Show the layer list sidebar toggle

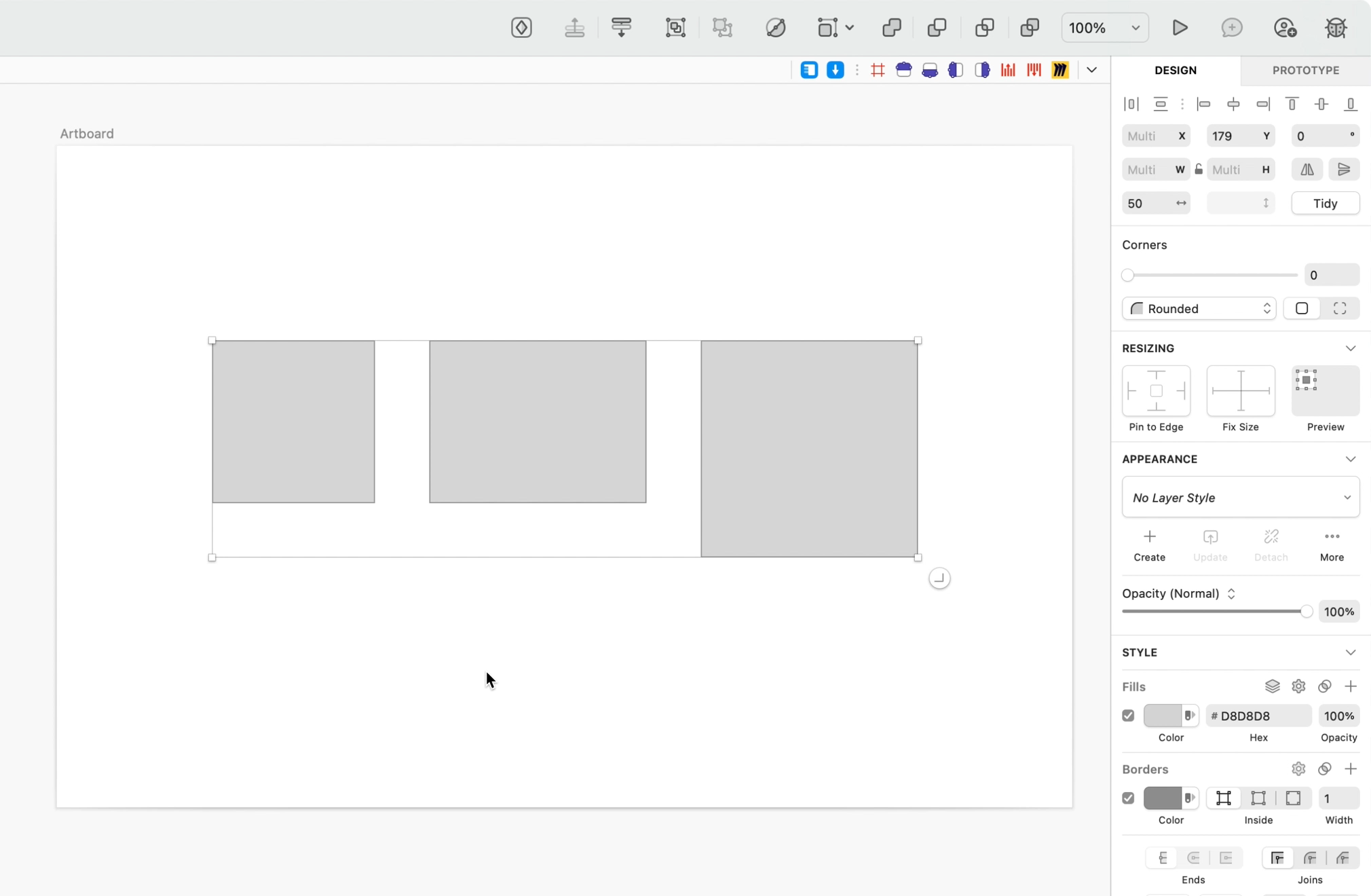pos(808,70)
